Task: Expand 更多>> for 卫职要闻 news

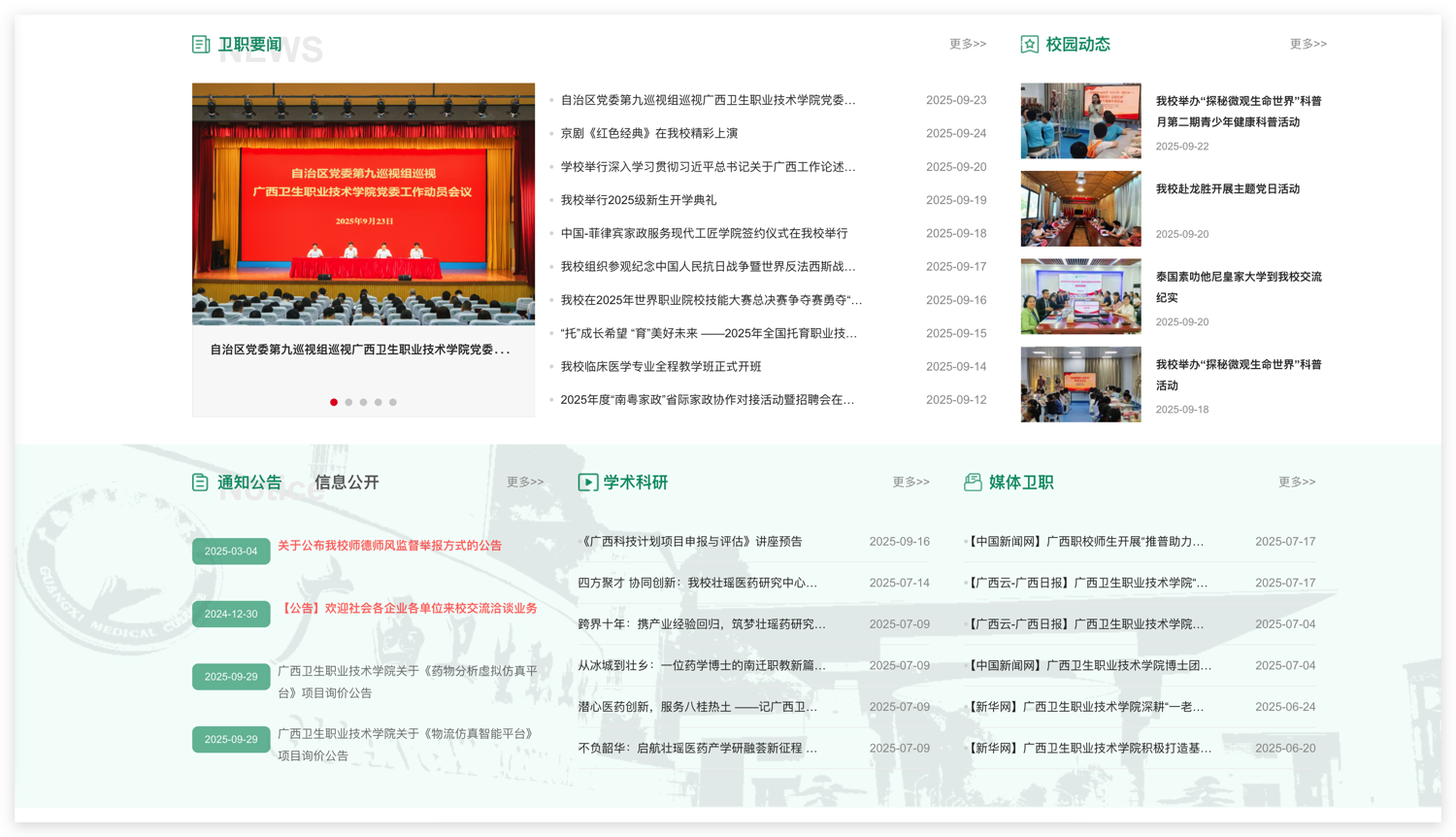Action: (x=967, y=44)
